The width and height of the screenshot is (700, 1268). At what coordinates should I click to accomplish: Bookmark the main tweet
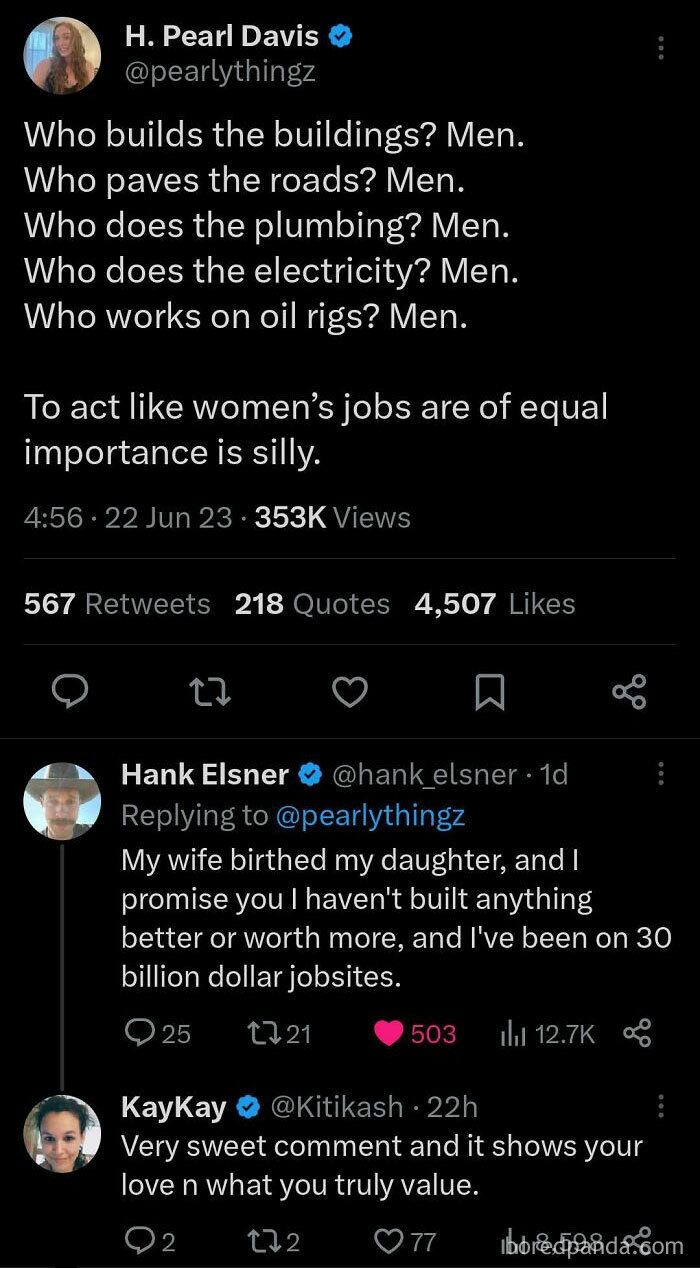point(489,692)
